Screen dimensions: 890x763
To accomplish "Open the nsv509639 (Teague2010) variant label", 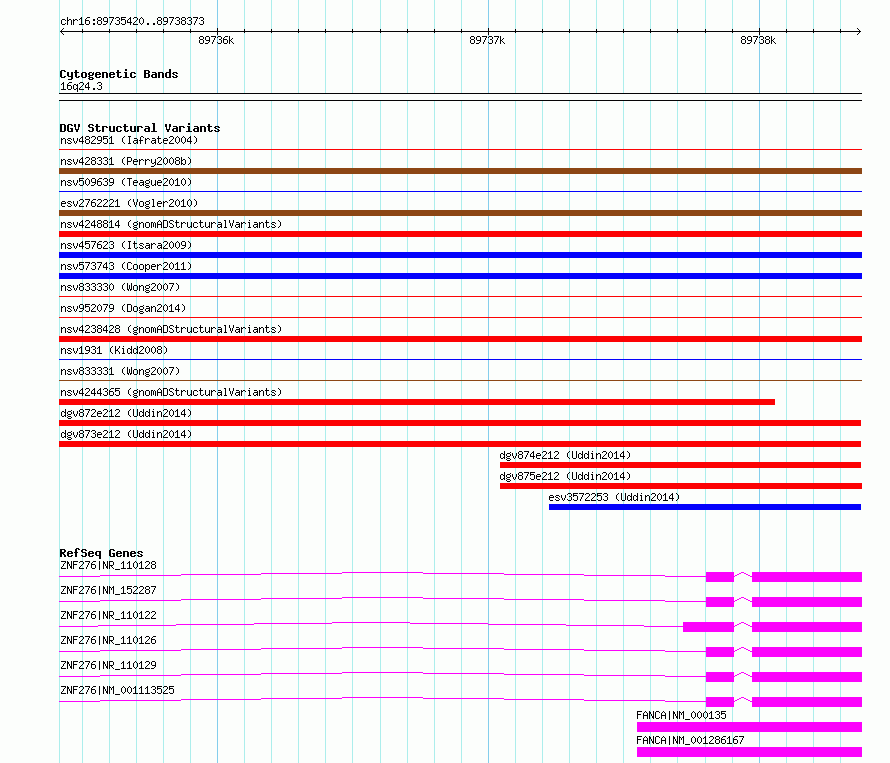I will point(126,182).
